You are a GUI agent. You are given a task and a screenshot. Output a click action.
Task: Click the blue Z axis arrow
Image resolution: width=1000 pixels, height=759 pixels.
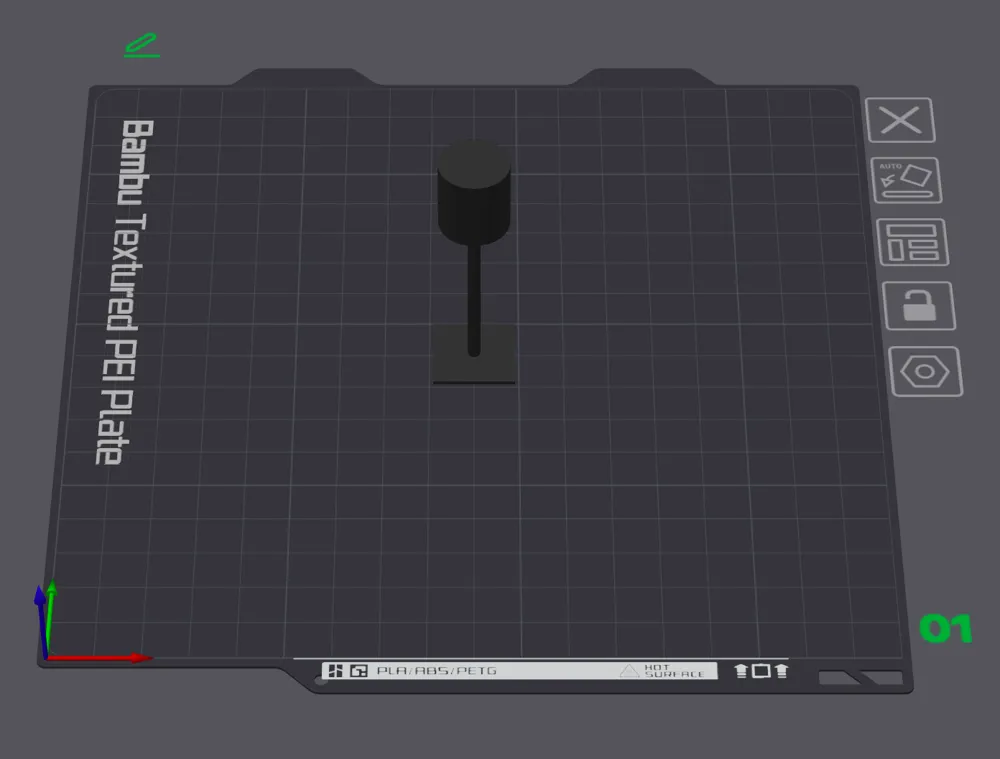[x=41, y=622]
